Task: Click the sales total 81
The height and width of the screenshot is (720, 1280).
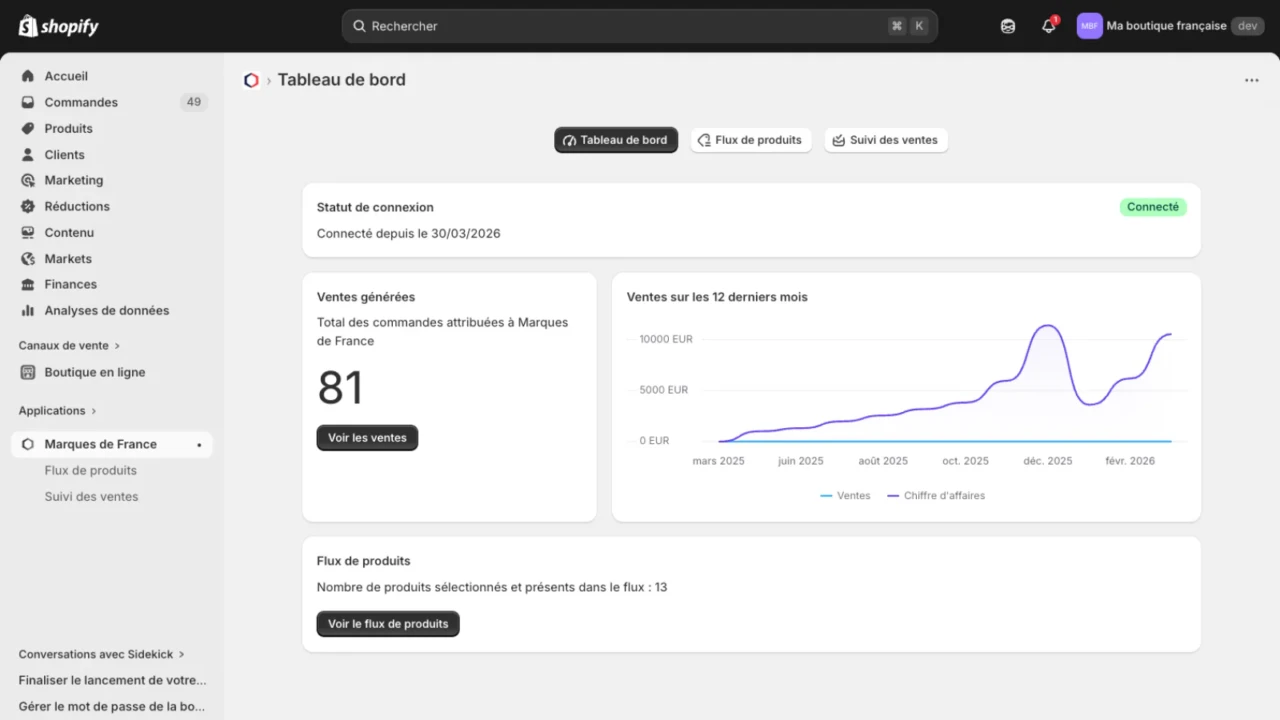Action: tap(340, 388)
